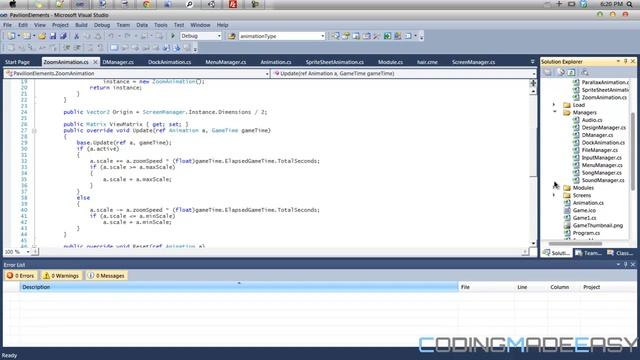Save the current file with Save icon
This screenshot has width=640, height=360.
[53, 36]
